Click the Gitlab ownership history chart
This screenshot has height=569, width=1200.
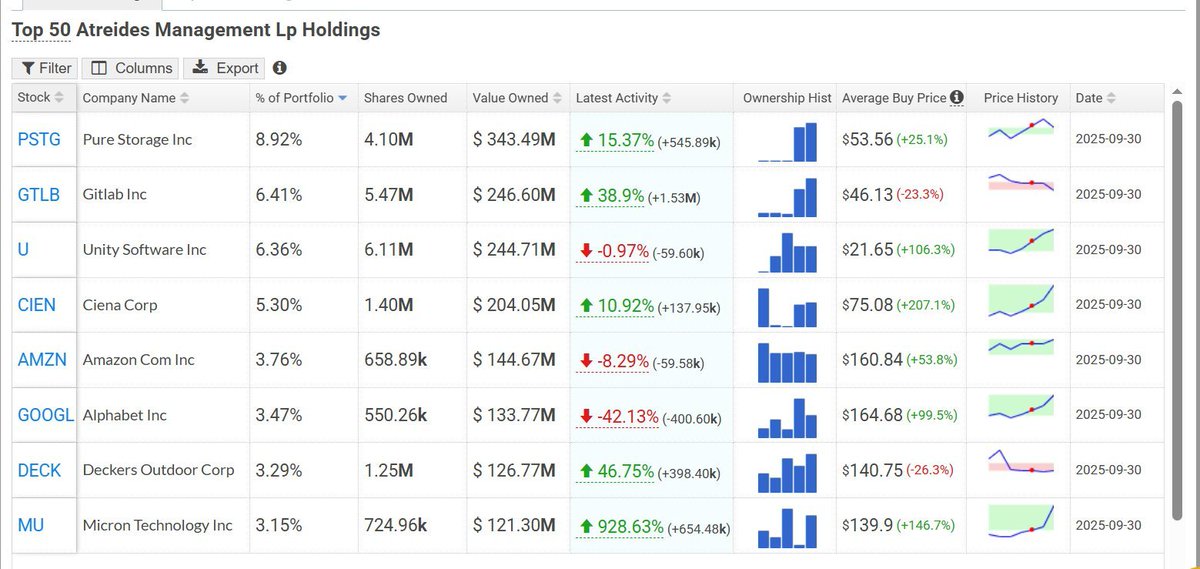pyautogui.click(x=787, y=197)
